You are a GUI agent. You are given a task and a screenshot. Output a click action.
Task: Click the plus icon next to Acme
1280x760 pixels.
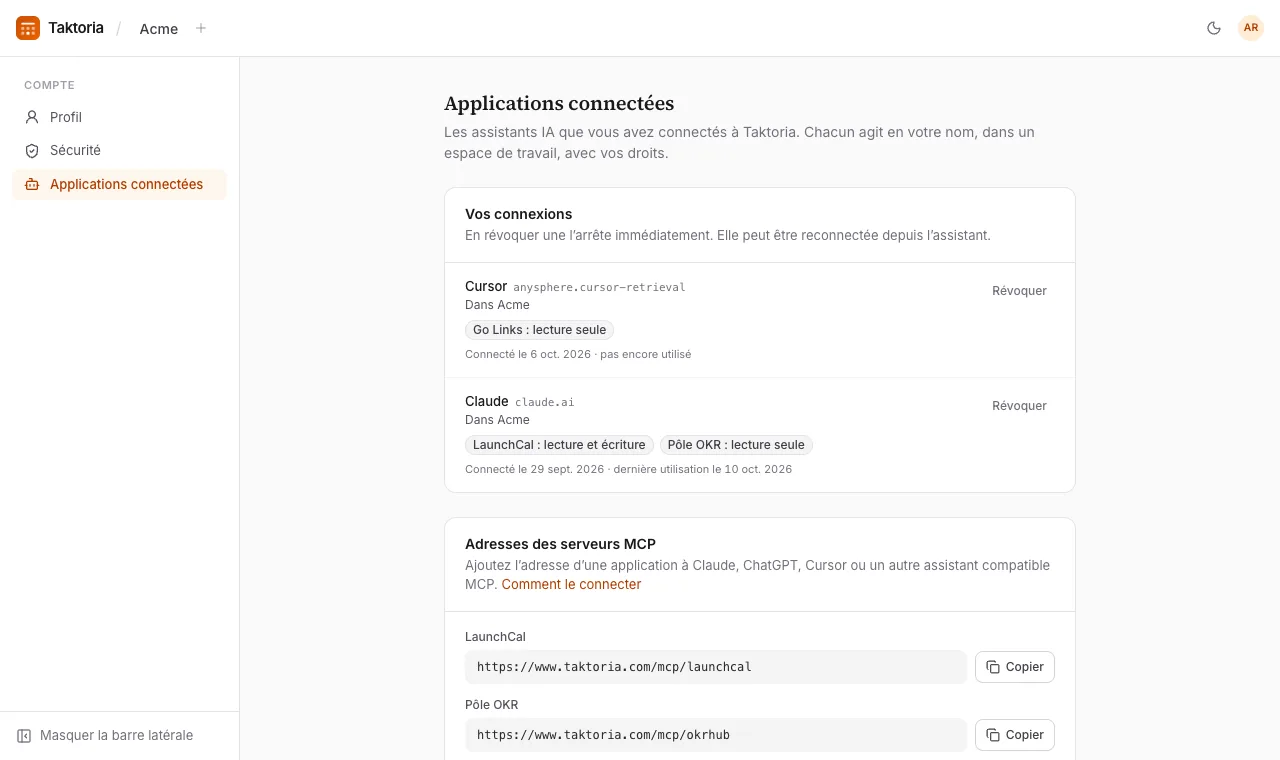pos(201,28)
